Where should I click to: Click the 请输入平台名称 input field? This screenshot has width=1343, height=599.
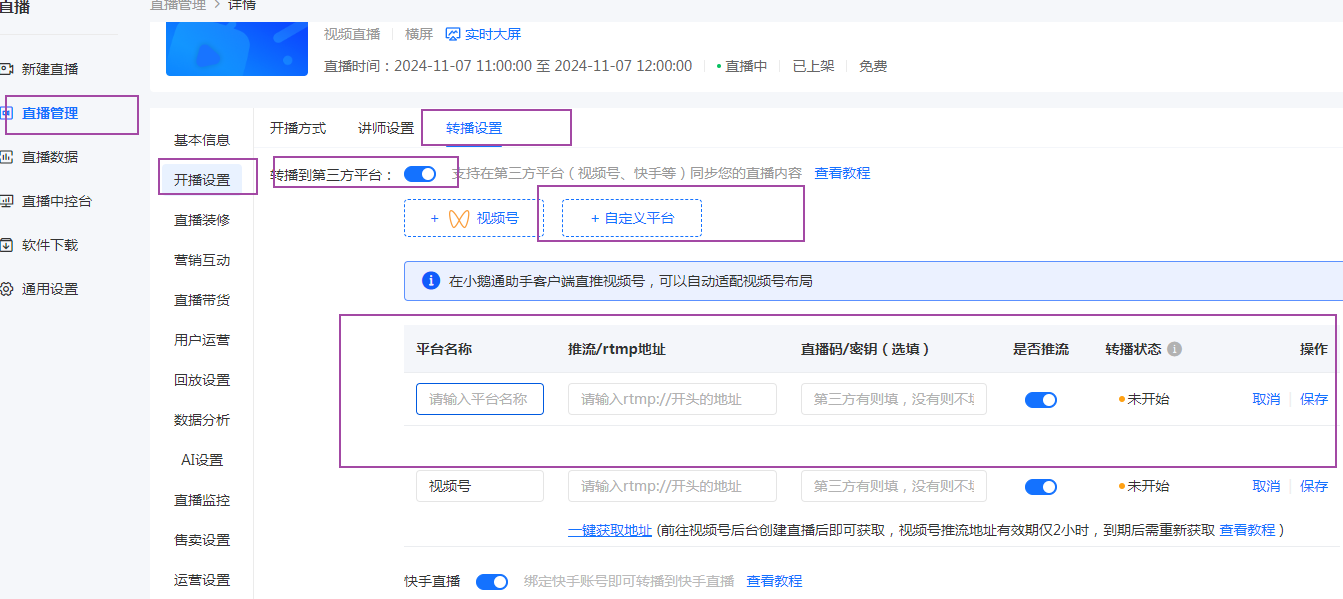479,398
